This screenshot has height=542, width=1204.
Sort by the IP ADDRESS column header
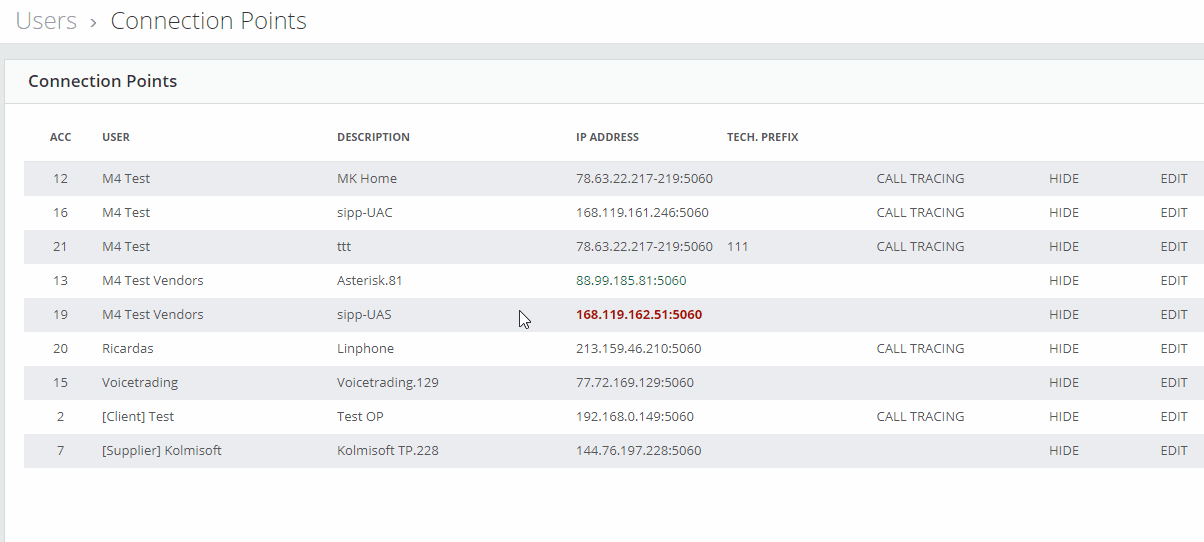click(607, 137)
